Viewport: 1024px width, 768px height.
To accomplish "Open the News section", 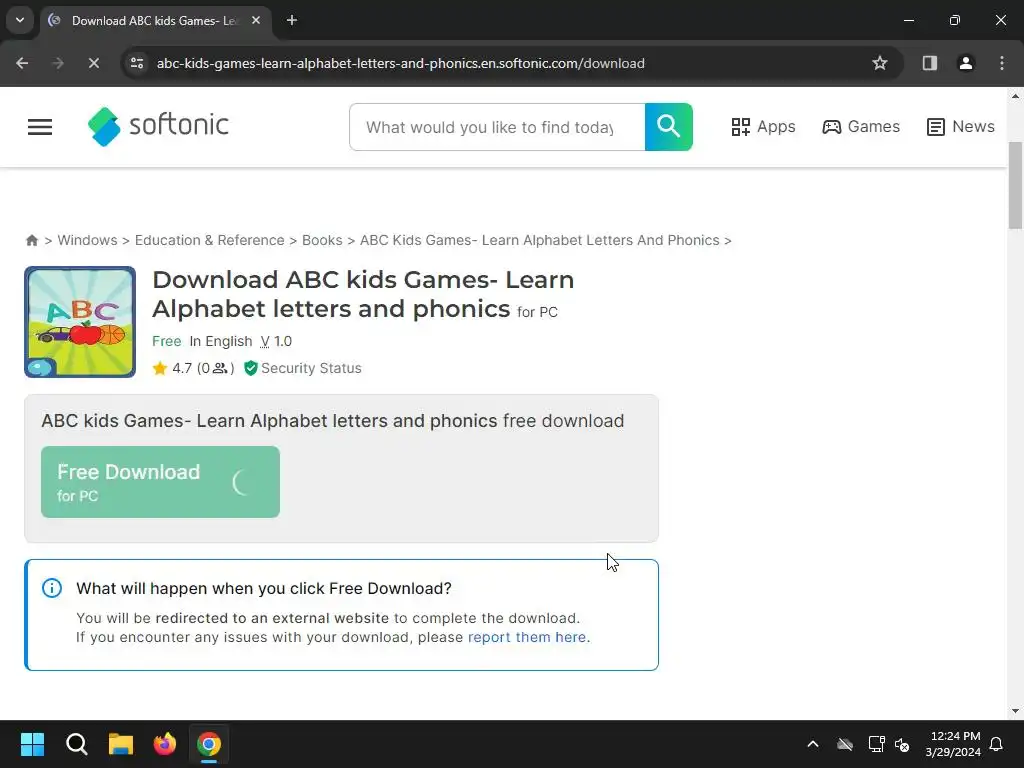I will pyautogui.click(x=961, y=127).
